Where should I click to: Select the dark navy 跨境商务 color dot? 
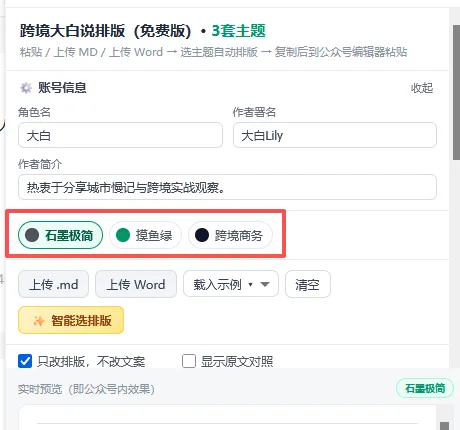(x=202, y=235)
